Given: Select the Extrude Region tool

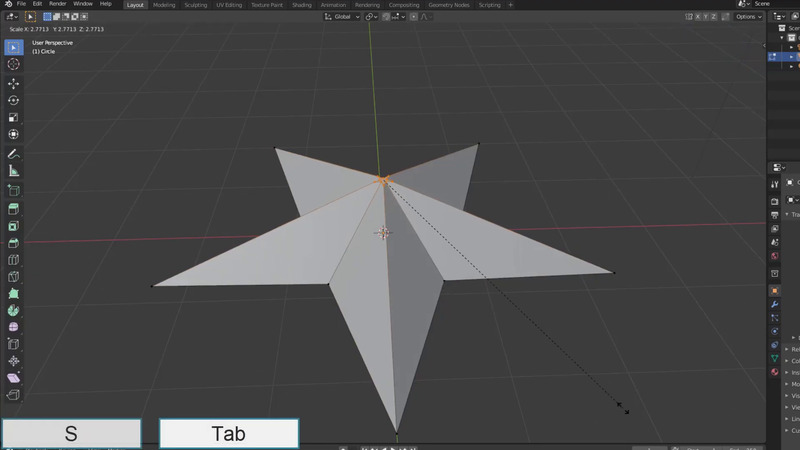Looking at the screenshot, I should (x=14, y=208).
